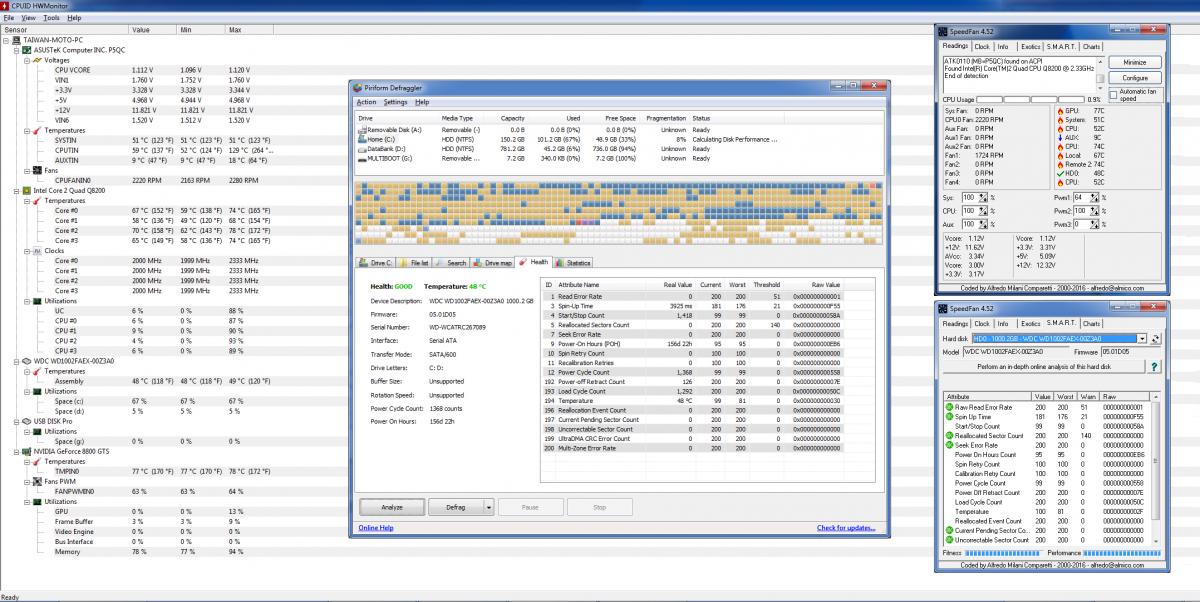Collapse the ASUSTeK Computer INC. P5QC node
Viewport: 1200px width, 602px height.
click(x=18, y=49)
